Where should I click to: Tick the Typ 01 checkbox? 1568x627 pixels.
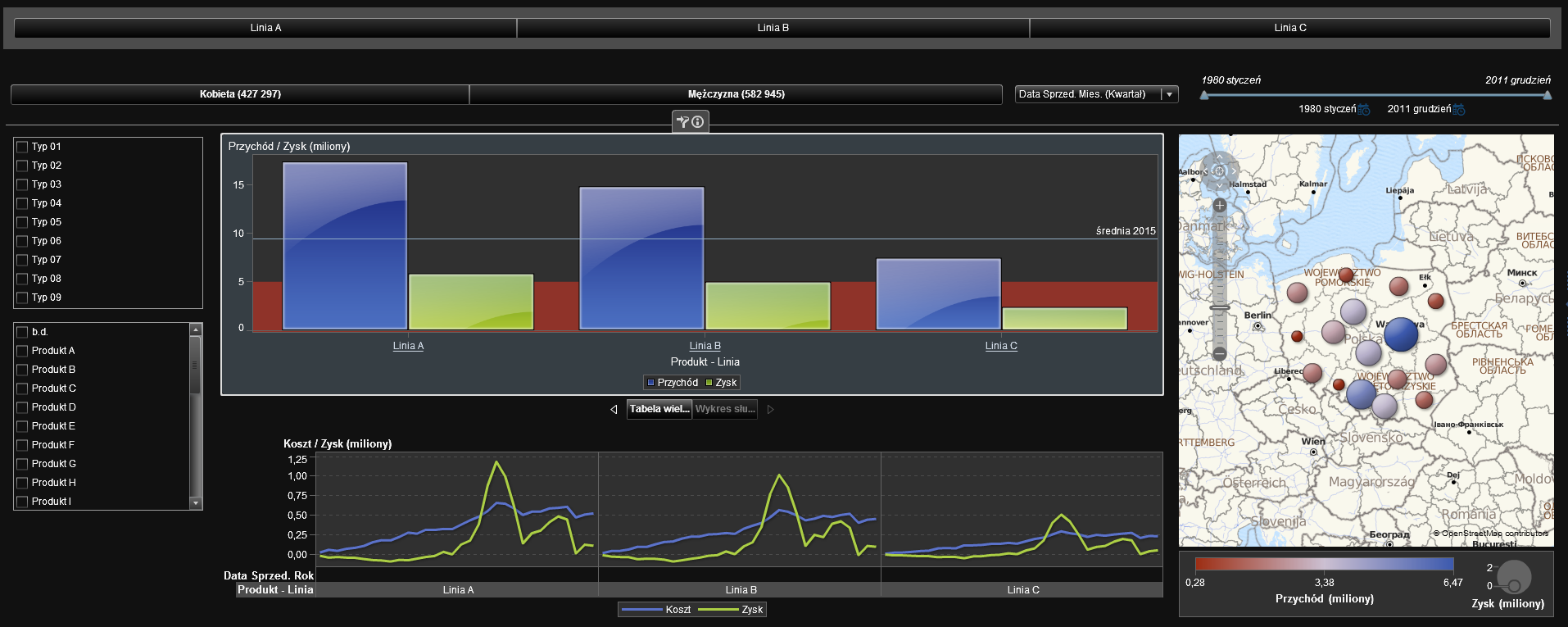[x=22, y=147]
